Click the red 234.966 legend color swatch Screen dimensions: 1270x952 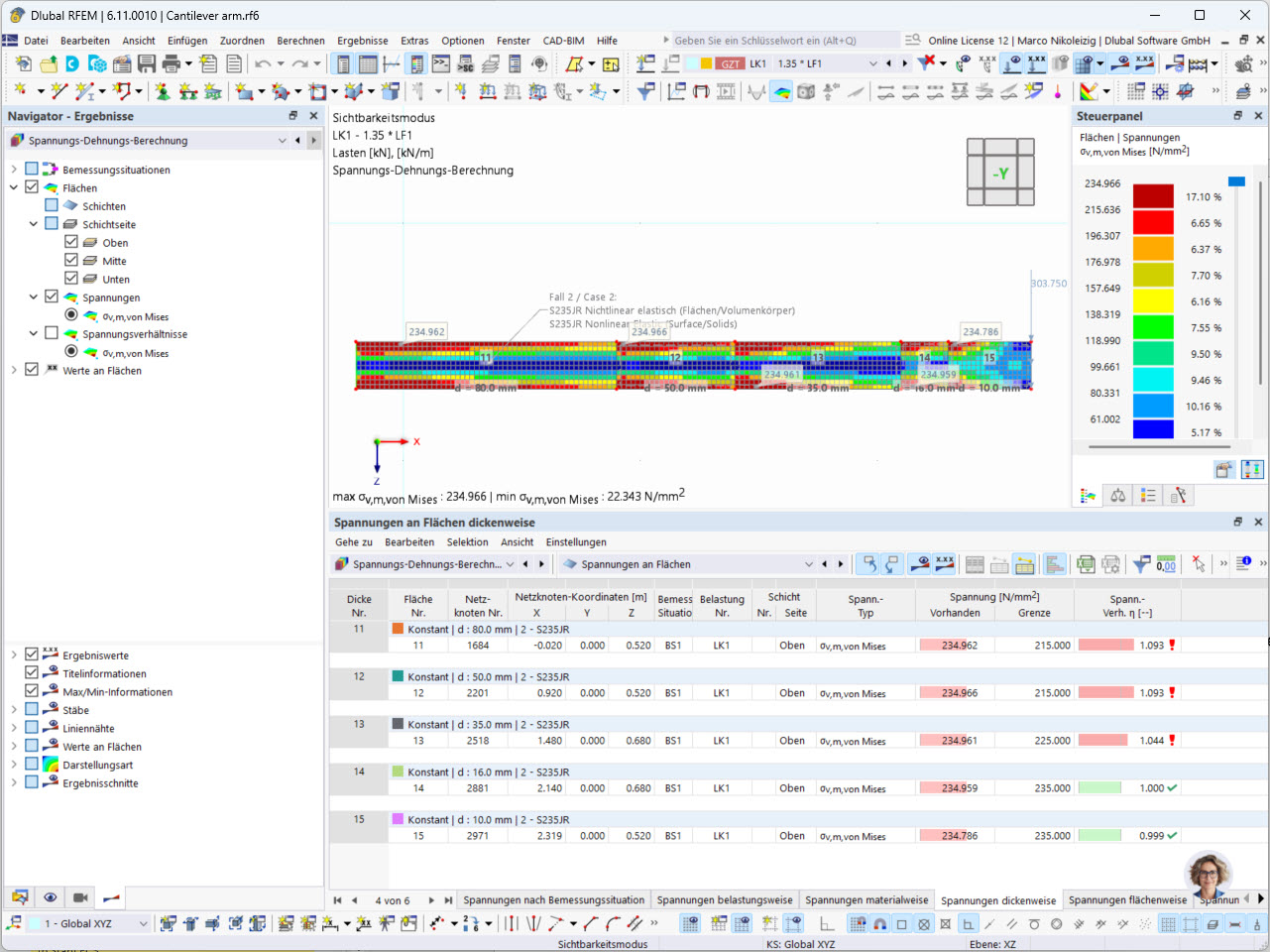coord(1153,195)
